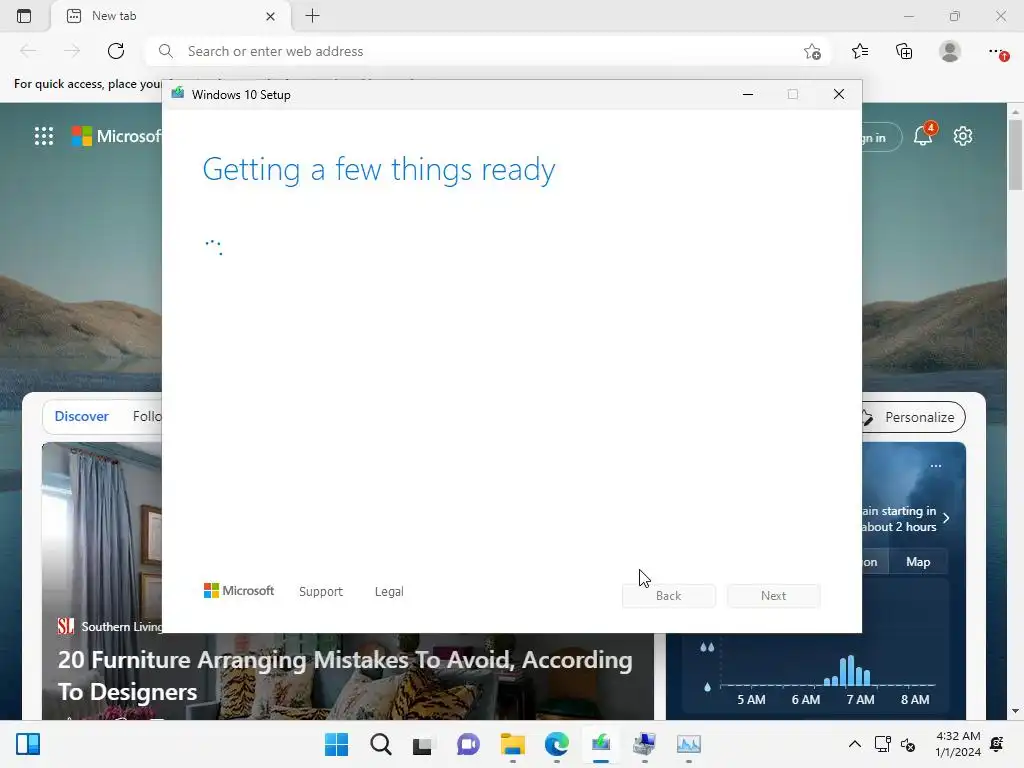Launch Chat from taskbar
Viewport: 1024px width, 768px height.
(468, 744)
